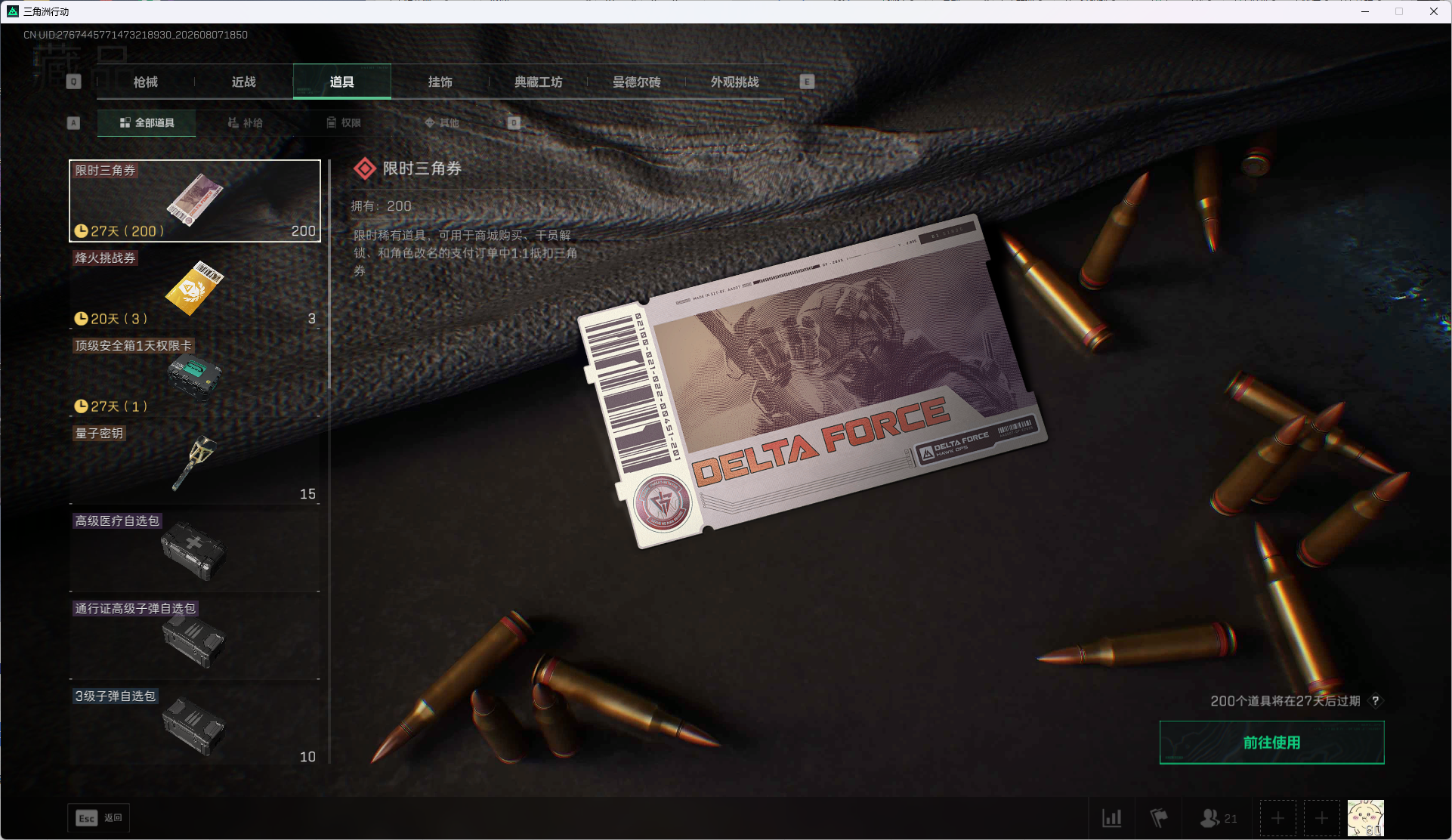The height and width of the screenshot is (840, 1452).
Task: Select 通行证高级子弹自选包 item
Action: coord(195,639)
